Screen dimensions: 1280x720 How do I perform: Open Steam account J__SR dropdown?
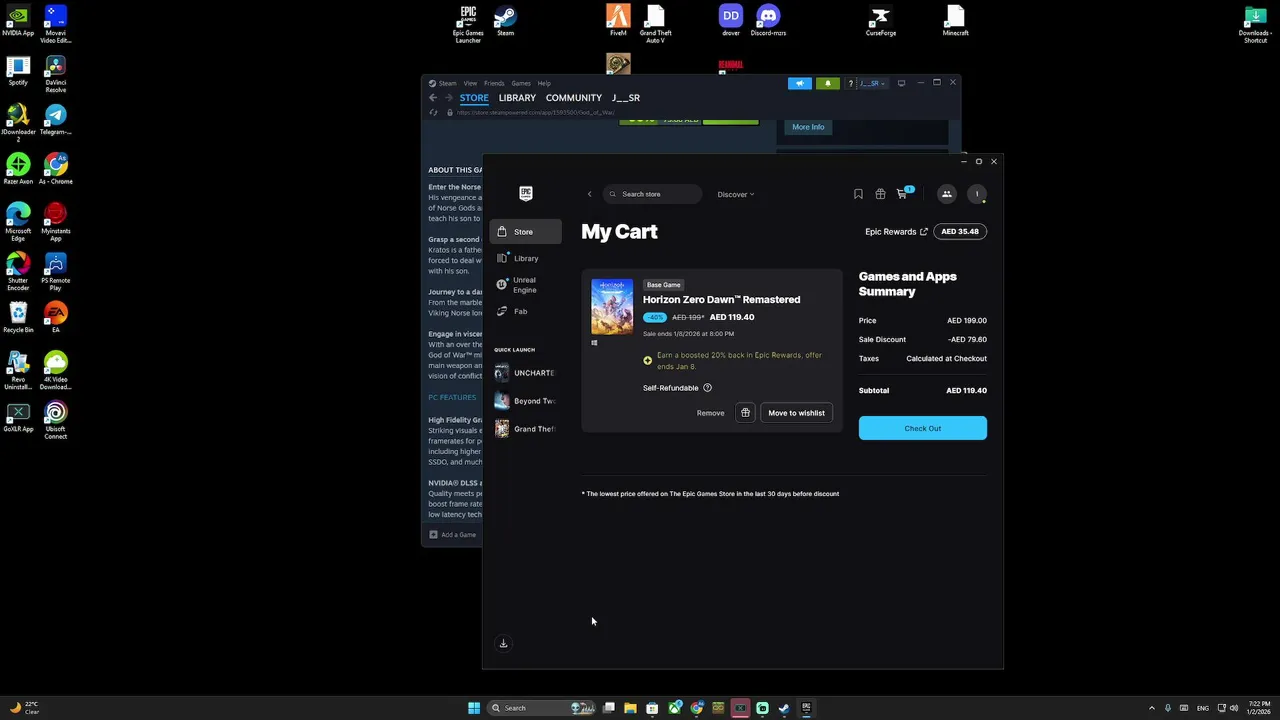click(x=871, y=83)
